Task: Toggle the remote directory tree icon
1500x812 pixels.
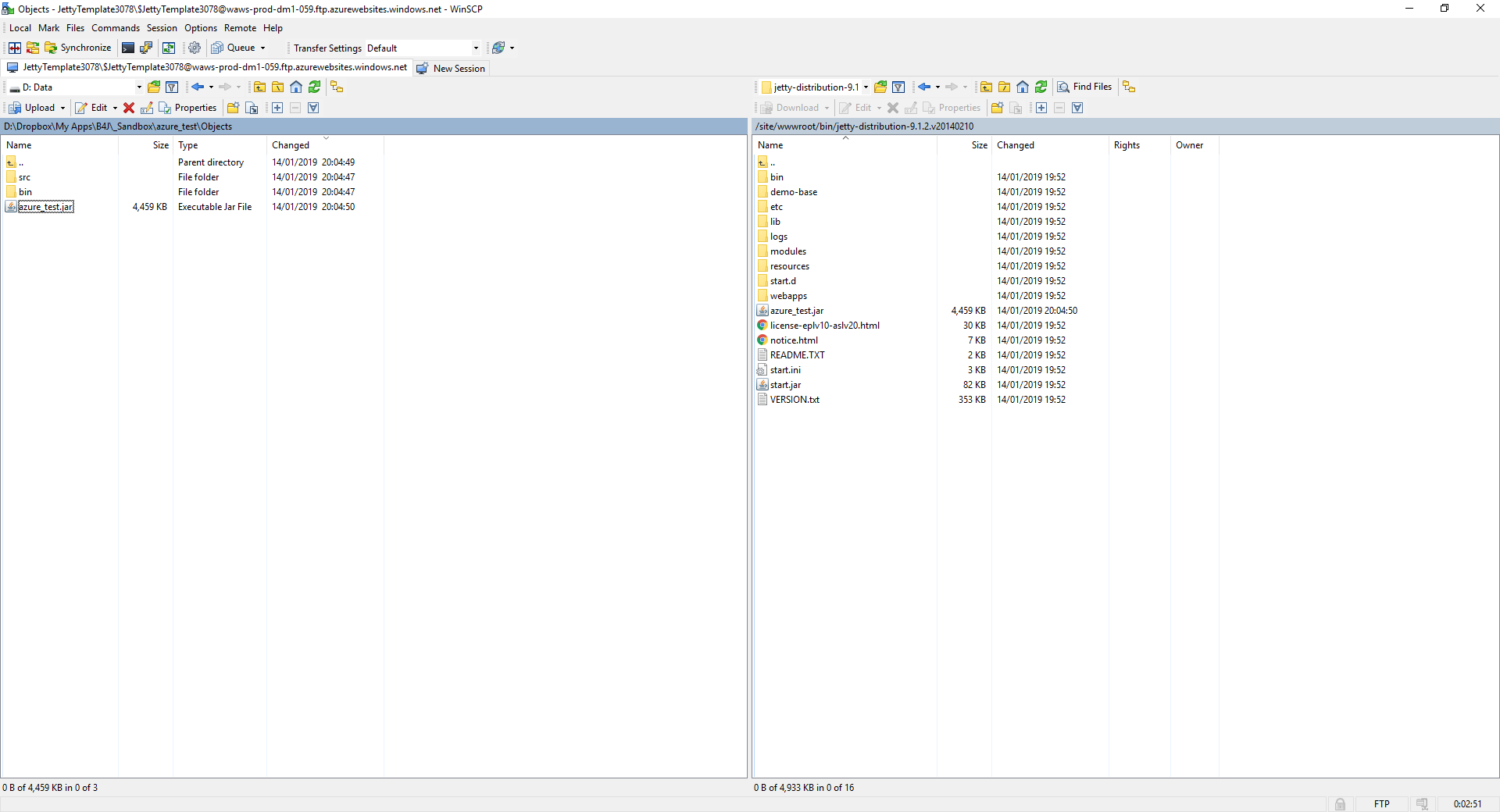Action: 1129,87
